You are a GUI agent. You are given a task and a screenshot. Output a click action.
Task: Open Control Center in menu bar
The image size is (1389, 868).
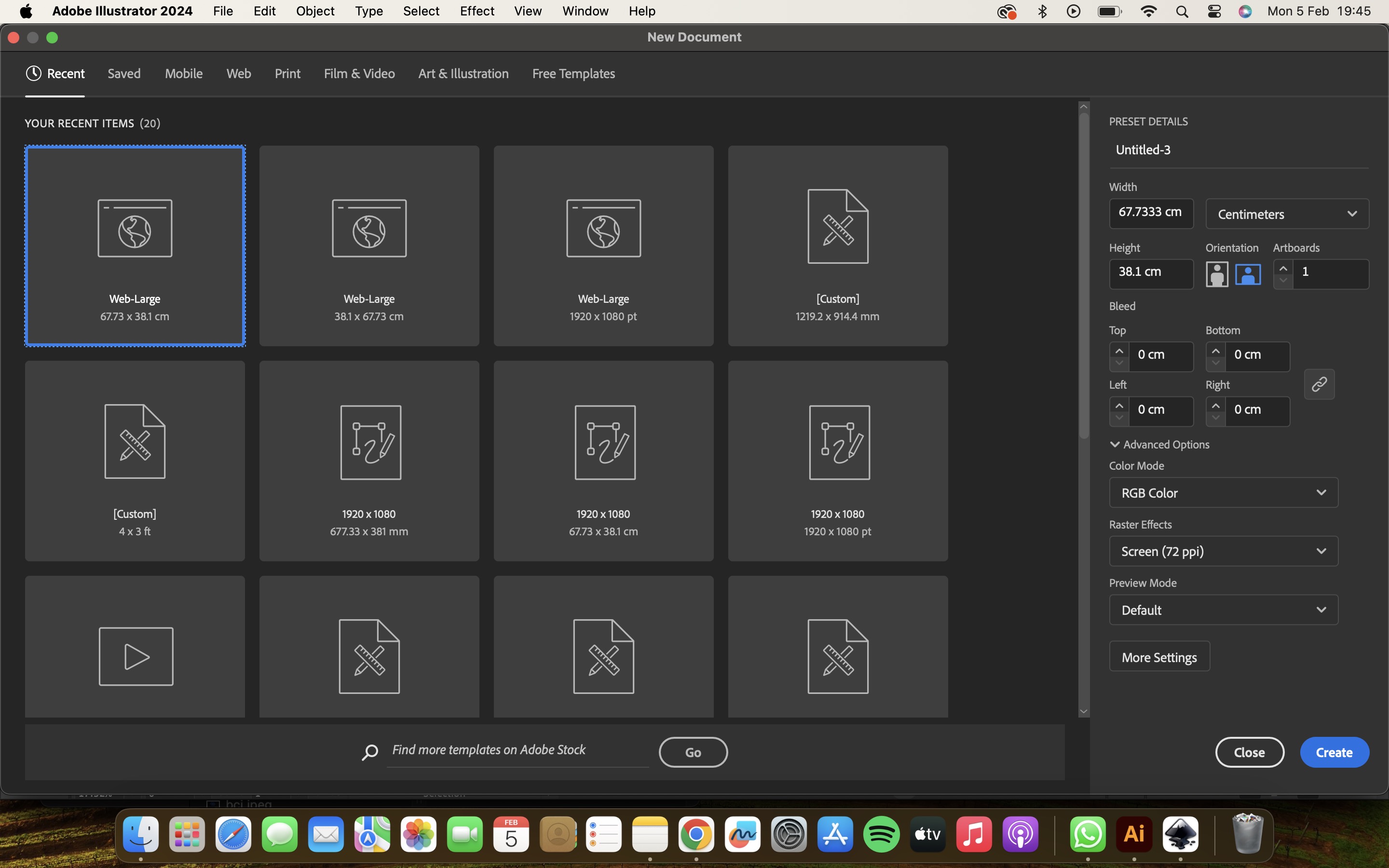point(1214,12)
